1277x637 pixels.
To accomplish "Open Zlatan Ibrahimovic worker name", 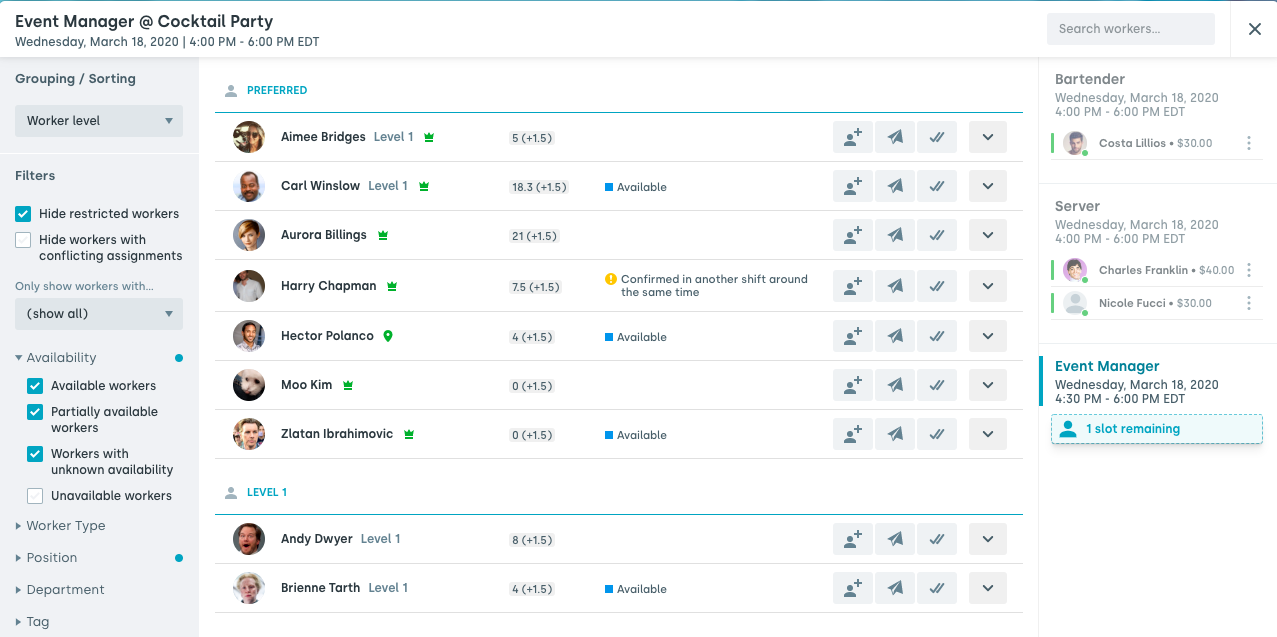I will [x=337, y=434].
